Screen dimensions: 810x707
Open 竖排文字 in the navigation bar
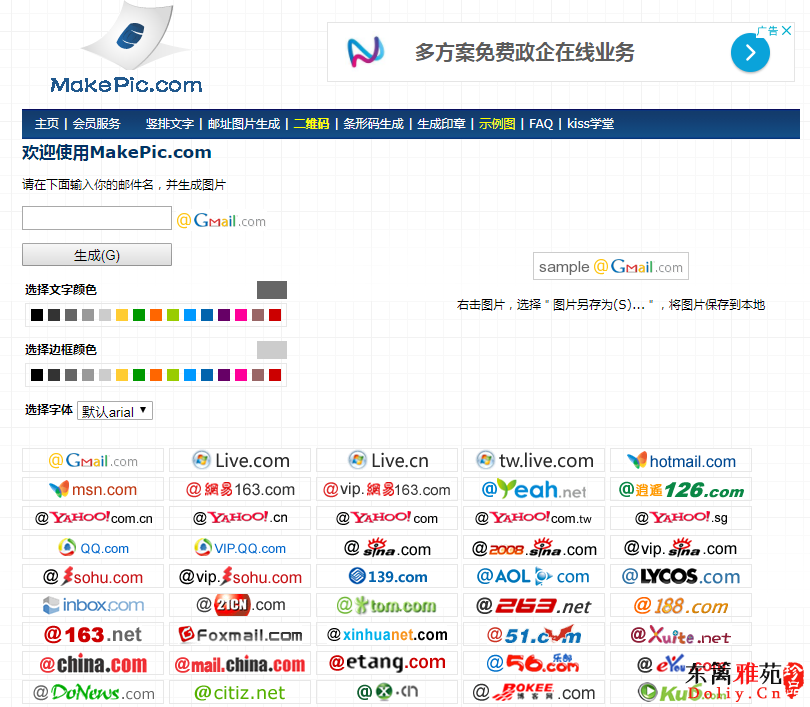point(169,123)
